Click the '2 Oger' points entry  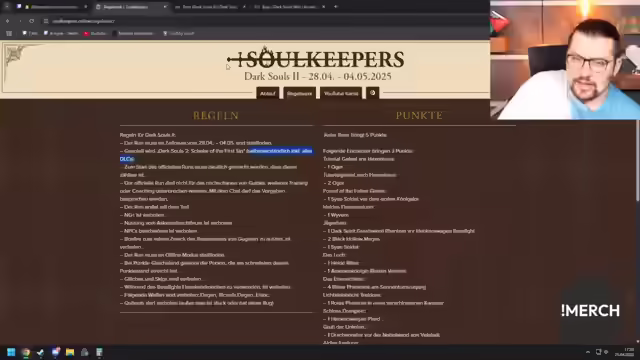[x=334, y=183]
